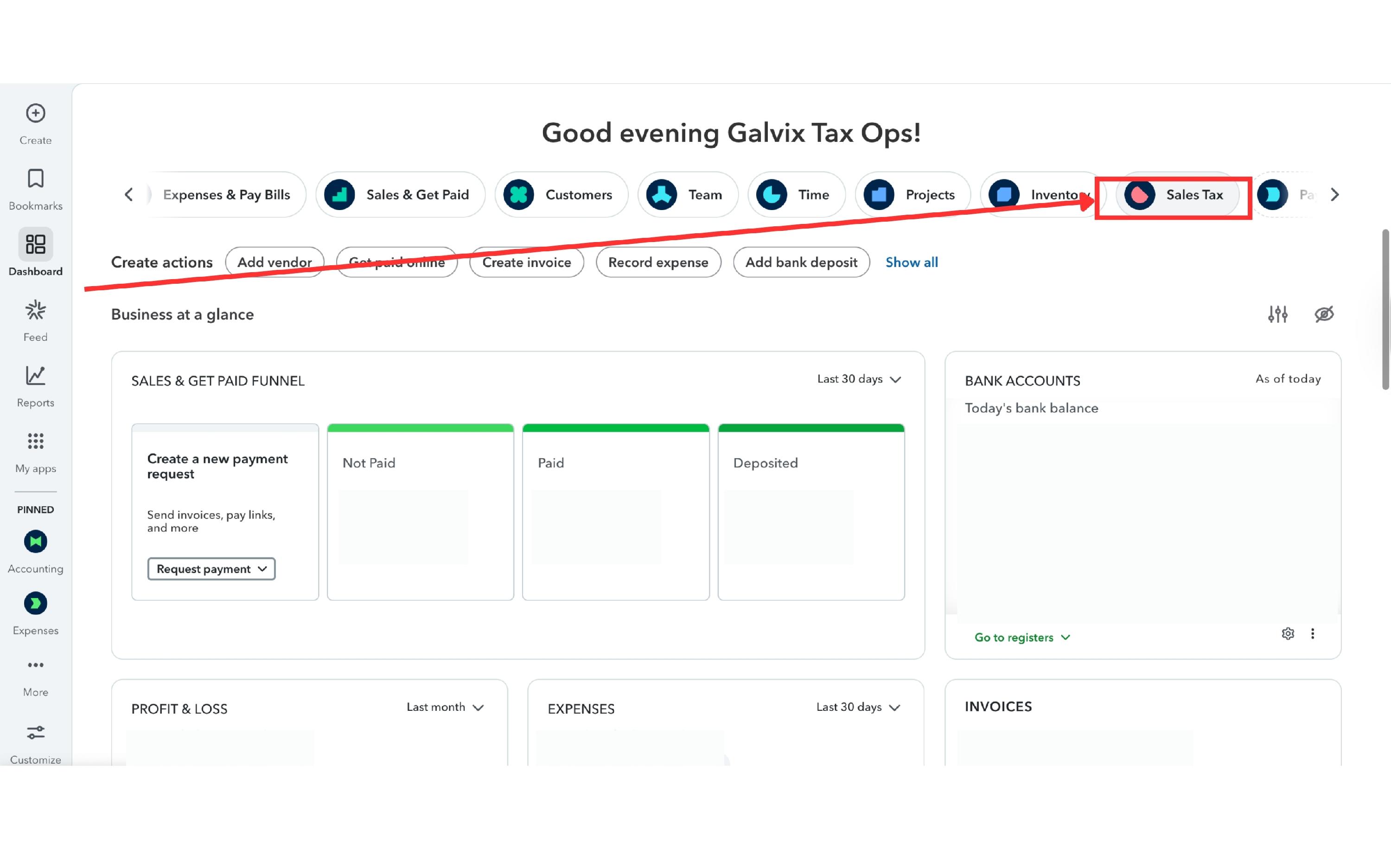Viewport: 1391px width, 868px height.
Task: Open pinned Expenses app icon
Action: pyautogui.click(x=36, y=603)
